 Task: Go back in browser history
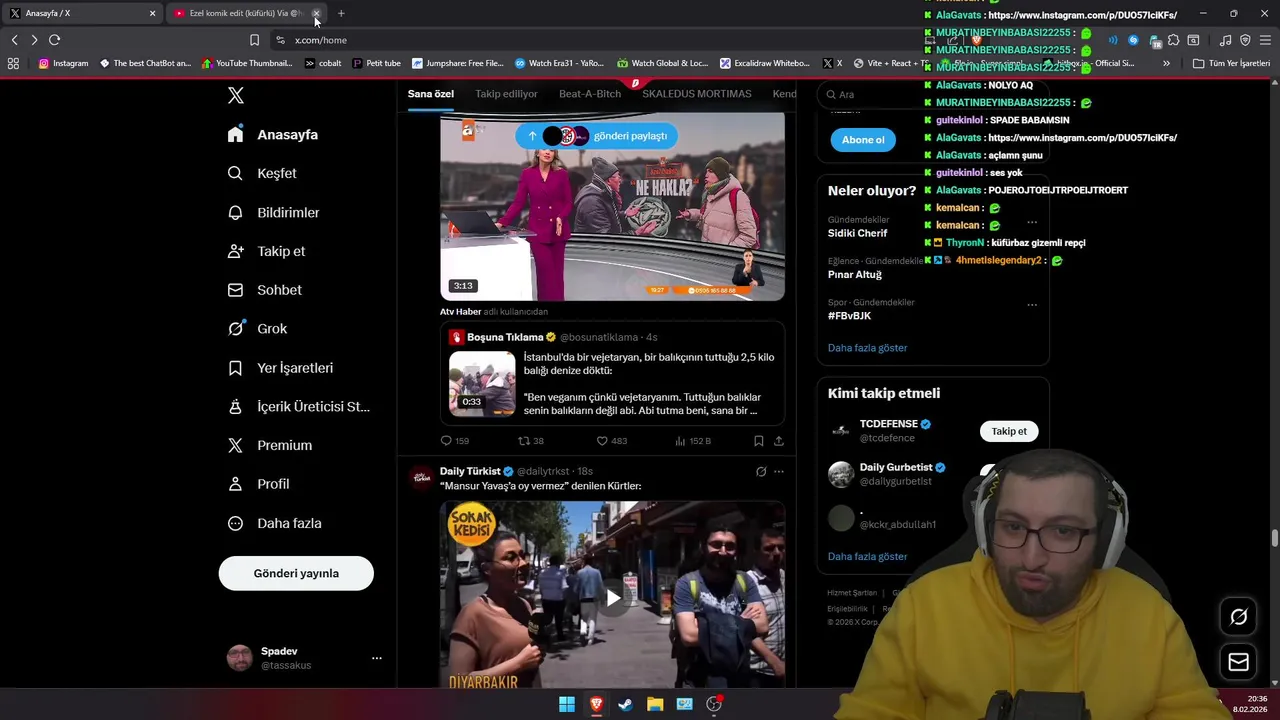[x=14, y=40]
